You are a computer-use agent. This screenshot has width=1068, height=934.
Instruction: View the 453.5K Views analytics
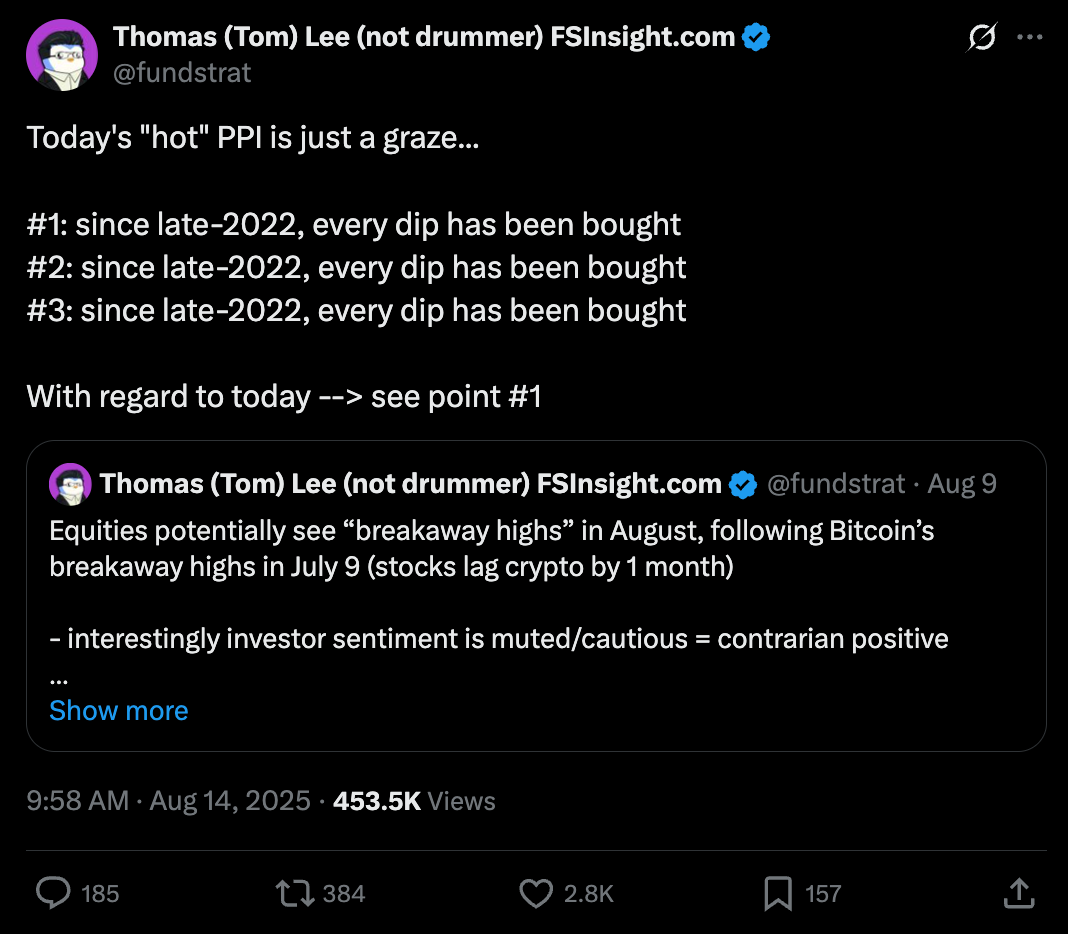pos(414,801)
